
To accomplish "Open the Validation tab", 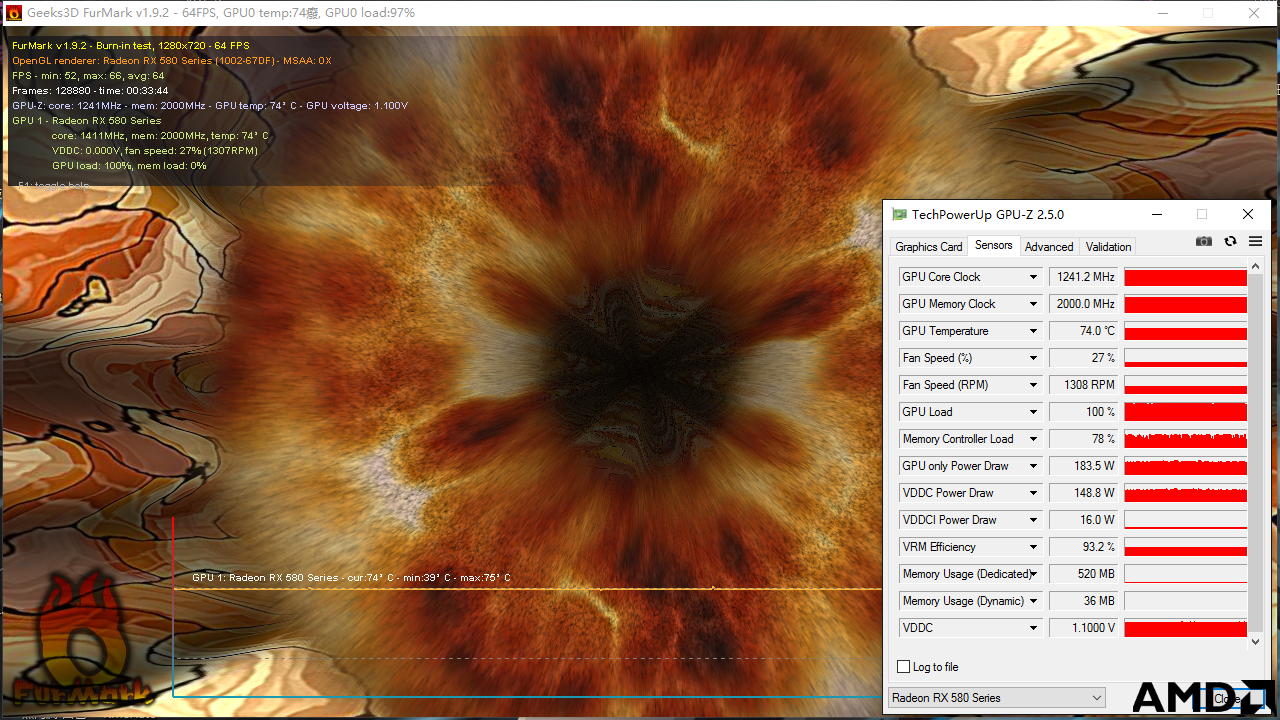I will coord(1108,247).
